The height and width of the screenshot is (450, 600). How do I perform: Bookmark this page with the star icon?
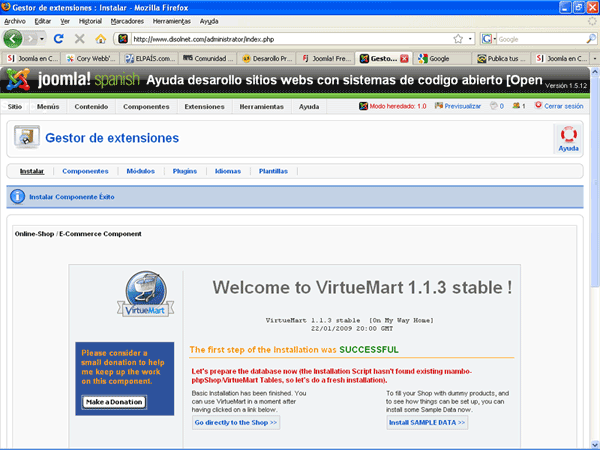458,39
